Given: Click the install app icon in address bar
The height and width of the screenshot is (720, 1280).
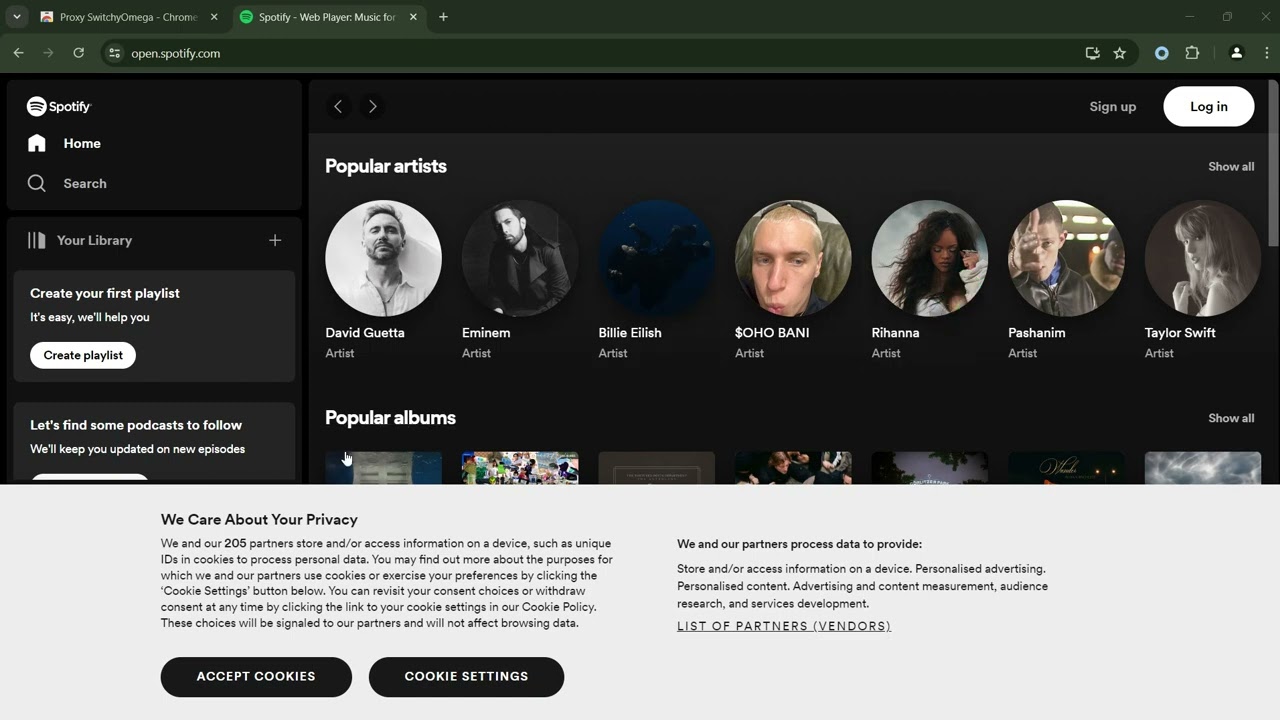Looking at the screenshot, I should [x=1092, y=53].
